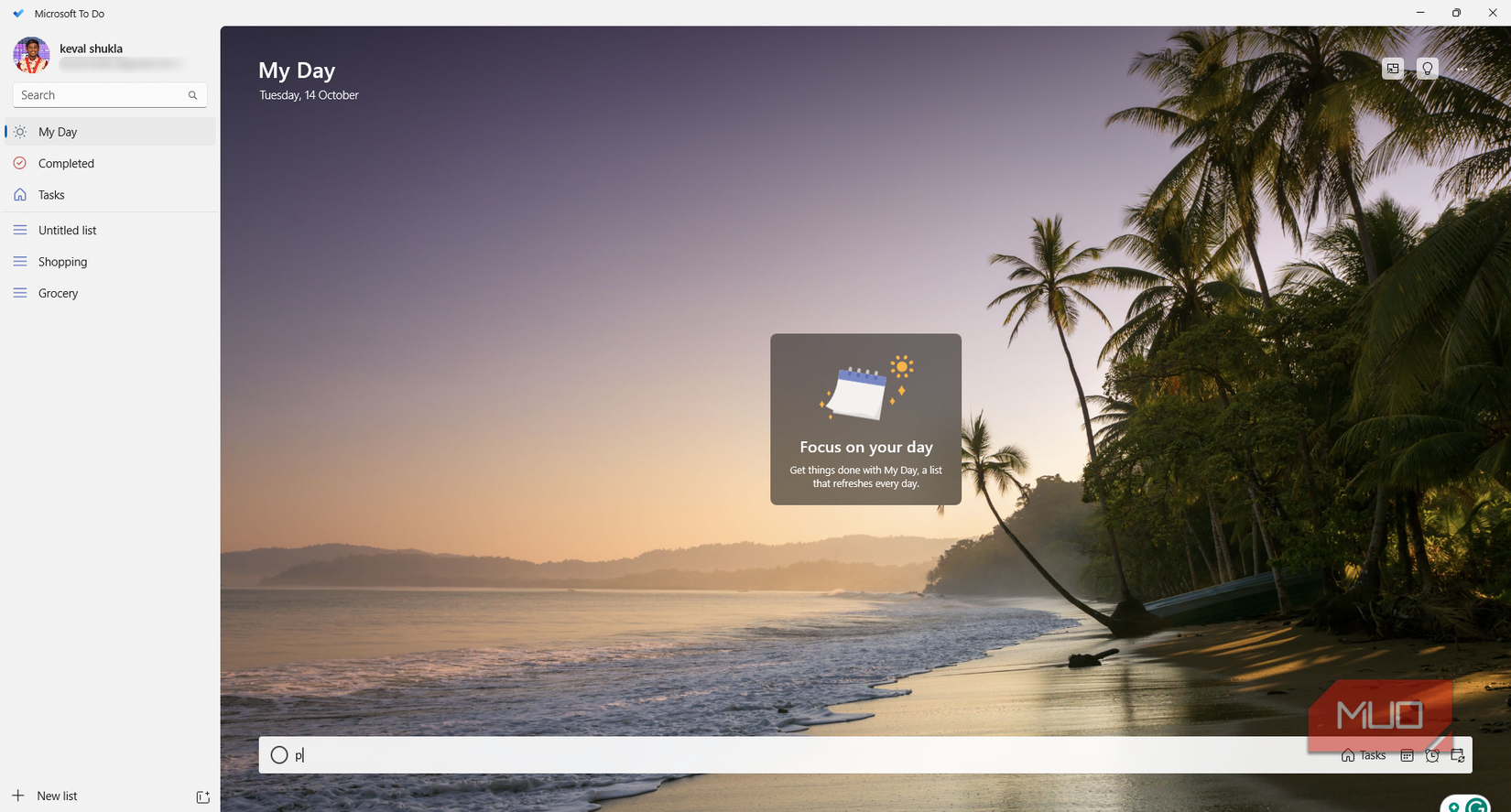Select the Untitled list
The height and width of the screenshot is (812, 1511).
point(110,230)
